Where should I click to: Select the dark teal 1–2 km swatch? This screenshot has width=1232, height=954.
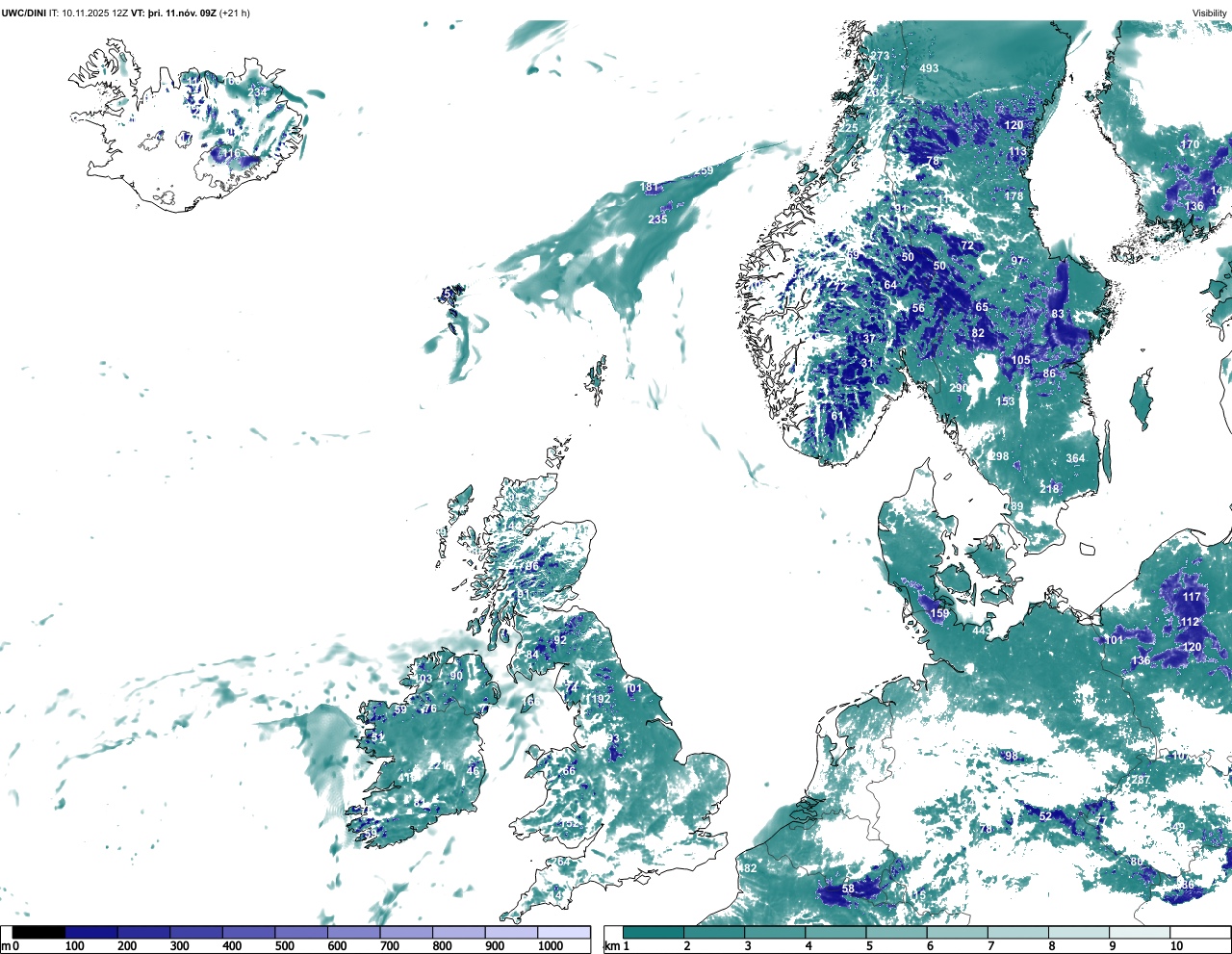654,932
